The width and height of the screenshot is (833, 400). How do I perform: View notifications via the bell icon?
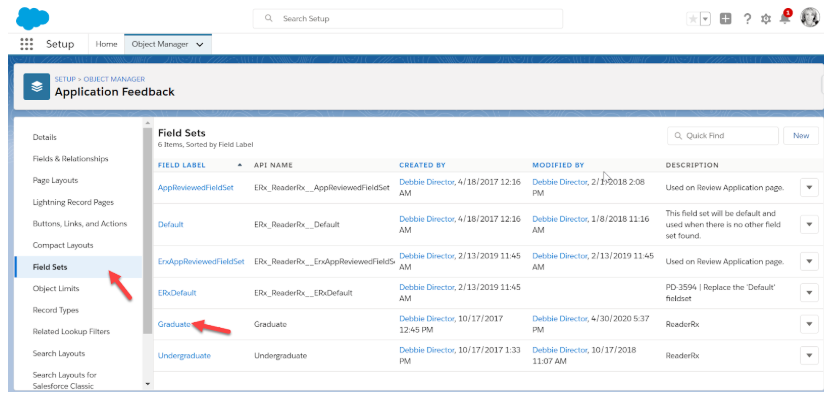(x=785, y=19)
